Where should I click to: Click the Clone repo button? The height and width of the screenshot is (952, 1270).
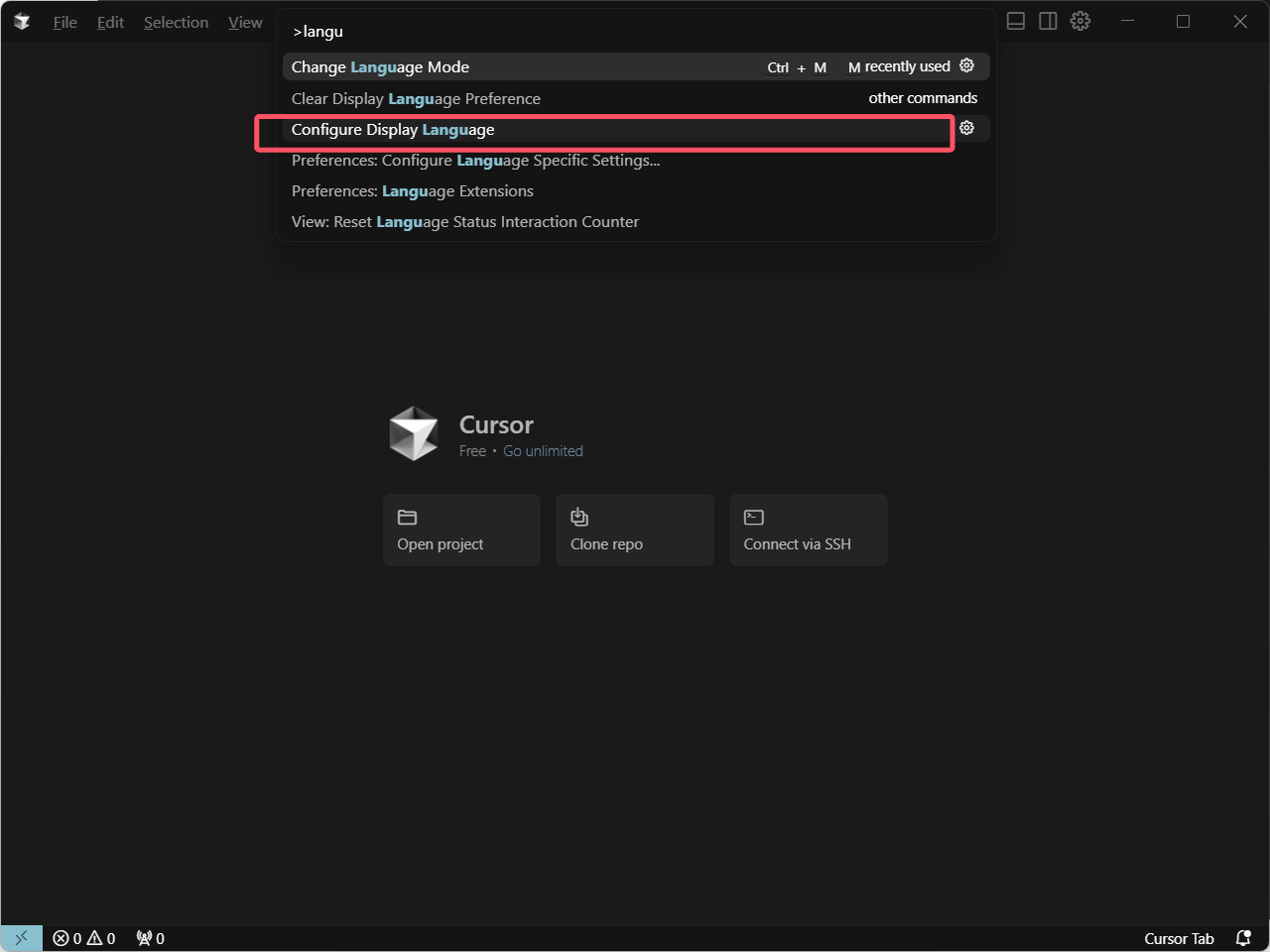point(635,530)
